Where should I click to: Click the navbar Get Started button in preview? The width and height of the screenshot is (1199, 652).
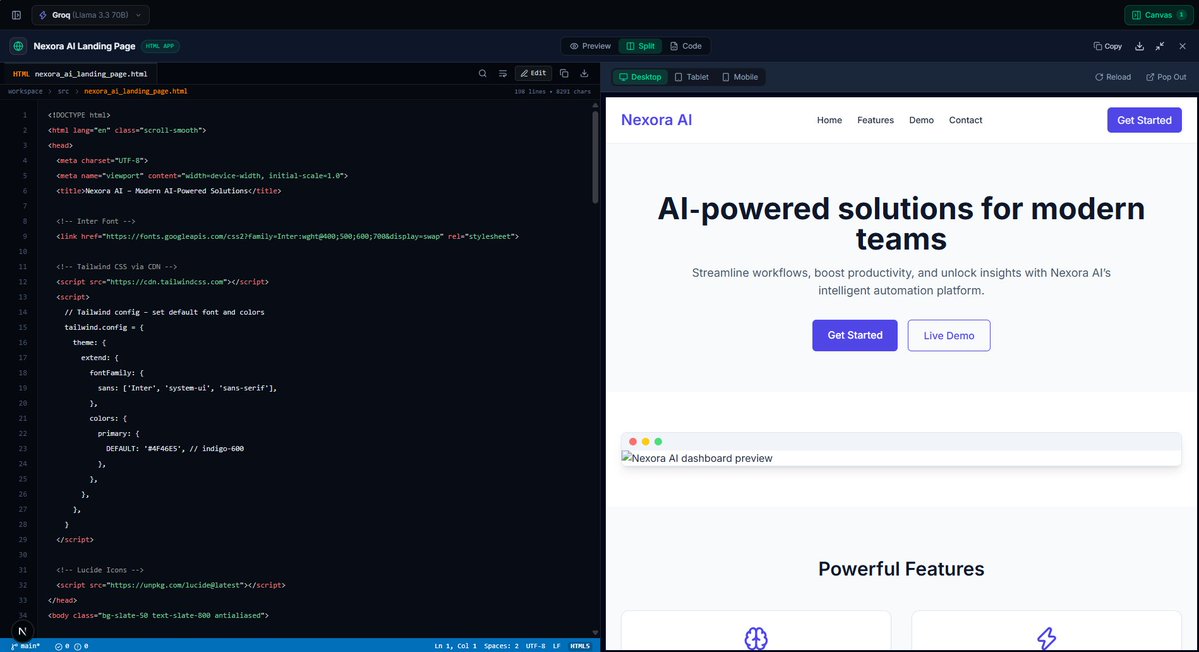pyautogui.click(x=1144, y=120)
